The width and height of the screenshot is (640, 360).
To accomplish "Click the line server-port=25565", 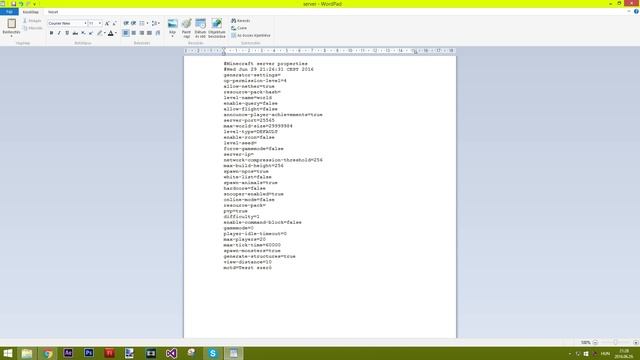I will 249,120.
